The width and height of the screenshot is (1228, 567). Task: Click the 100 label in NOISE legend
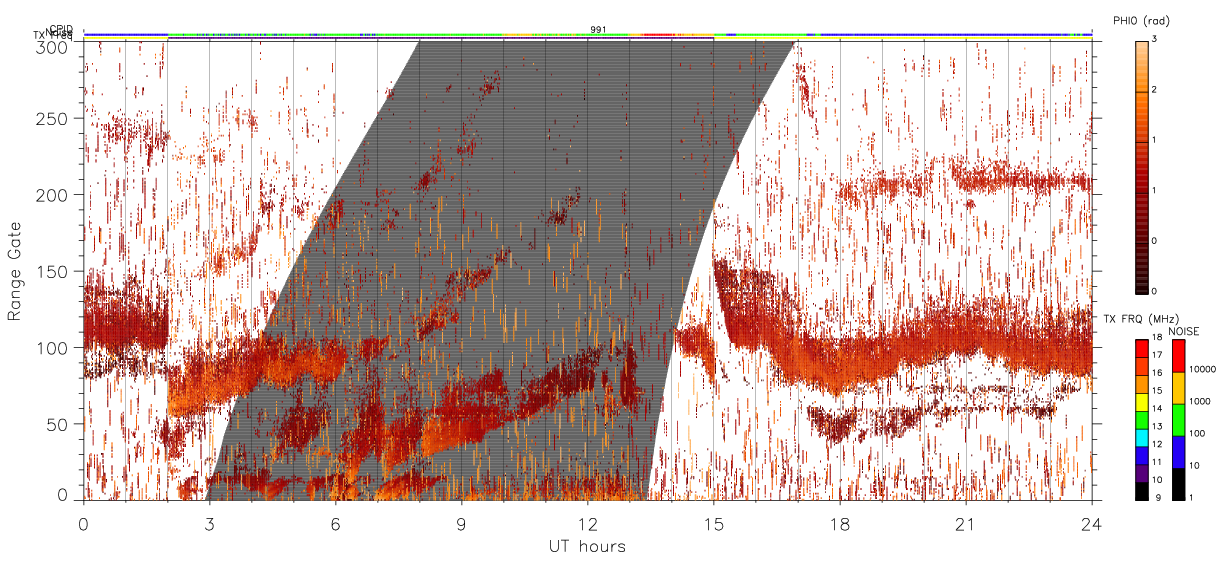pos(1199,435)
